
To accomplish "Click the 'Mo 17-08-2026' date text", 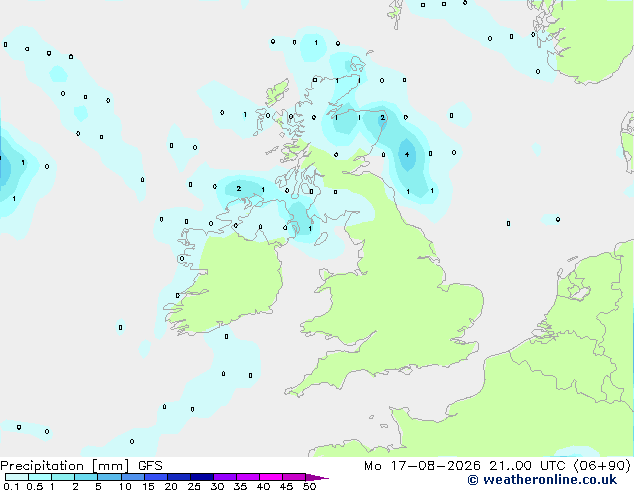I will (422, 466).
